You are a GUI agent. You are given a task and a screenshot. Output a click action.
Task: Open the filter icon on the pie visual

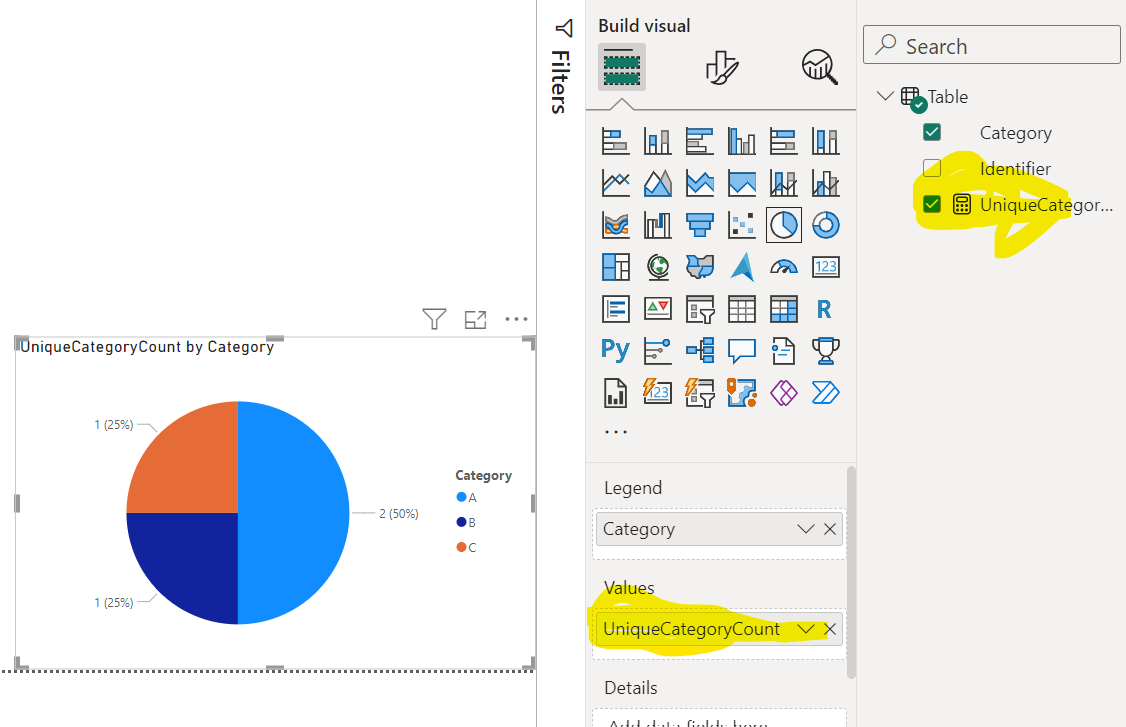(x=434, y=318)
